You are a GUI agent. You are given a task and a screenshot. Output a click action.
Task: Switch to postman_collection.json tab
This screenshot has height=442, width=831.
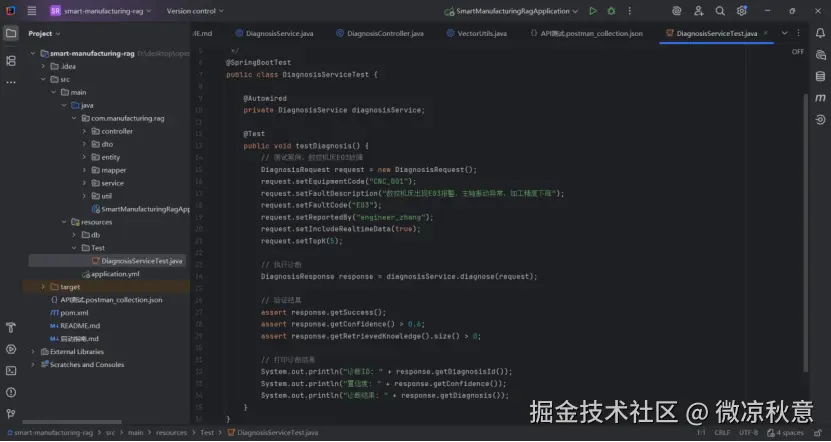pyautogui.click(x=587, y=33)
